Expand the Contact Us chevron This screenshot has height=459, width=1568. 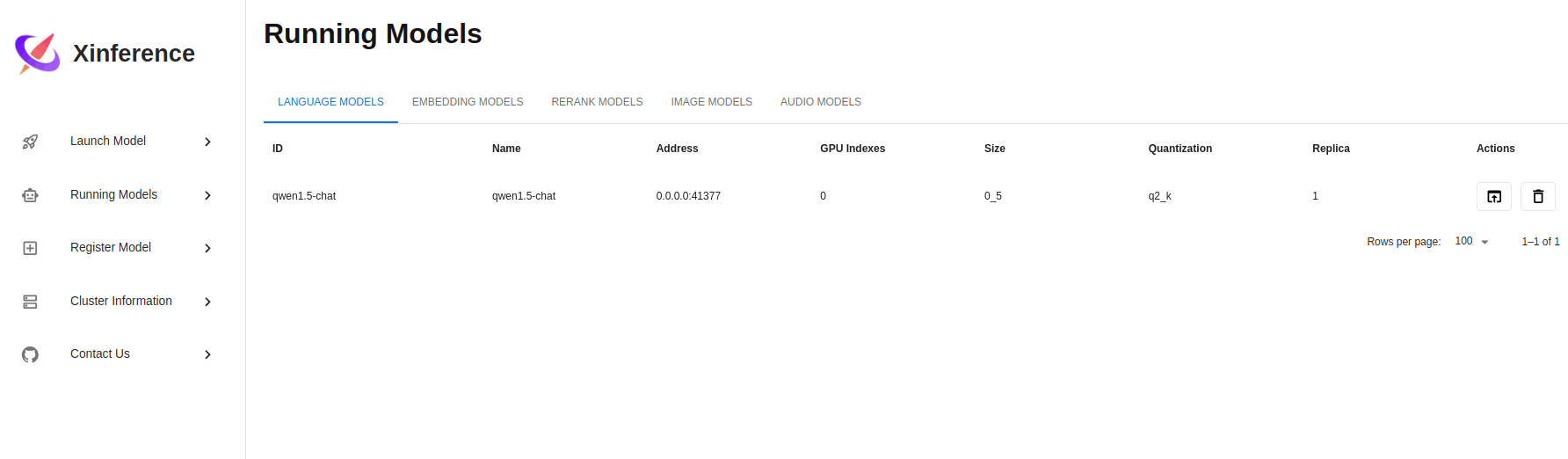click(x=207, y=354)
